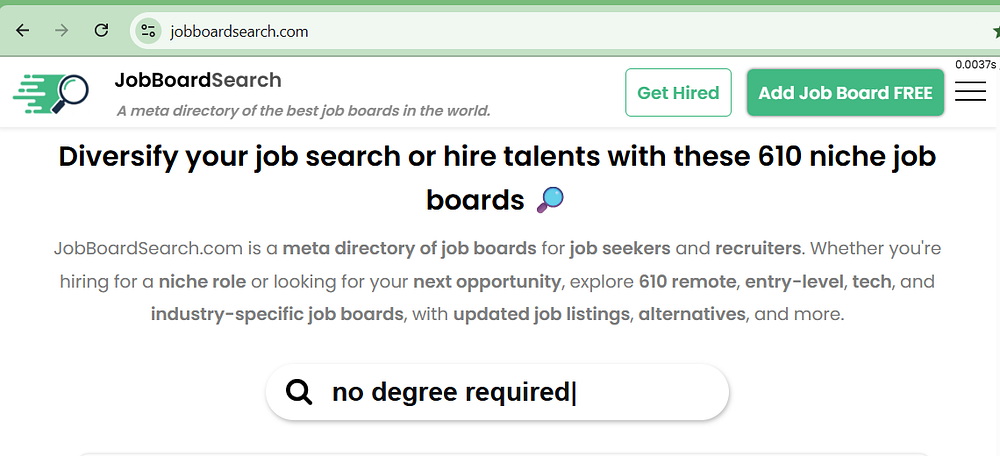
Task: Click the JobBoardSearch magnifier logo
Action: 51,93
